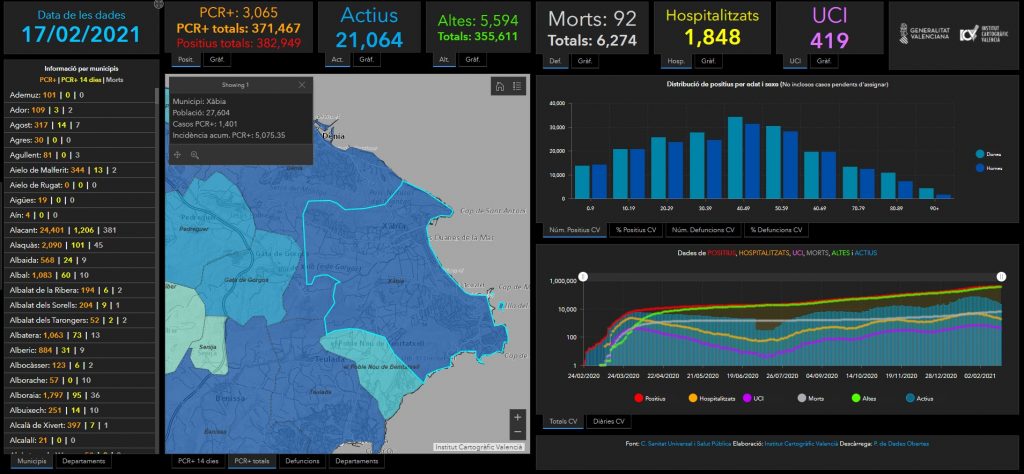
Task: Toggle Positius series in line chart legend
Action: point(651,398)
